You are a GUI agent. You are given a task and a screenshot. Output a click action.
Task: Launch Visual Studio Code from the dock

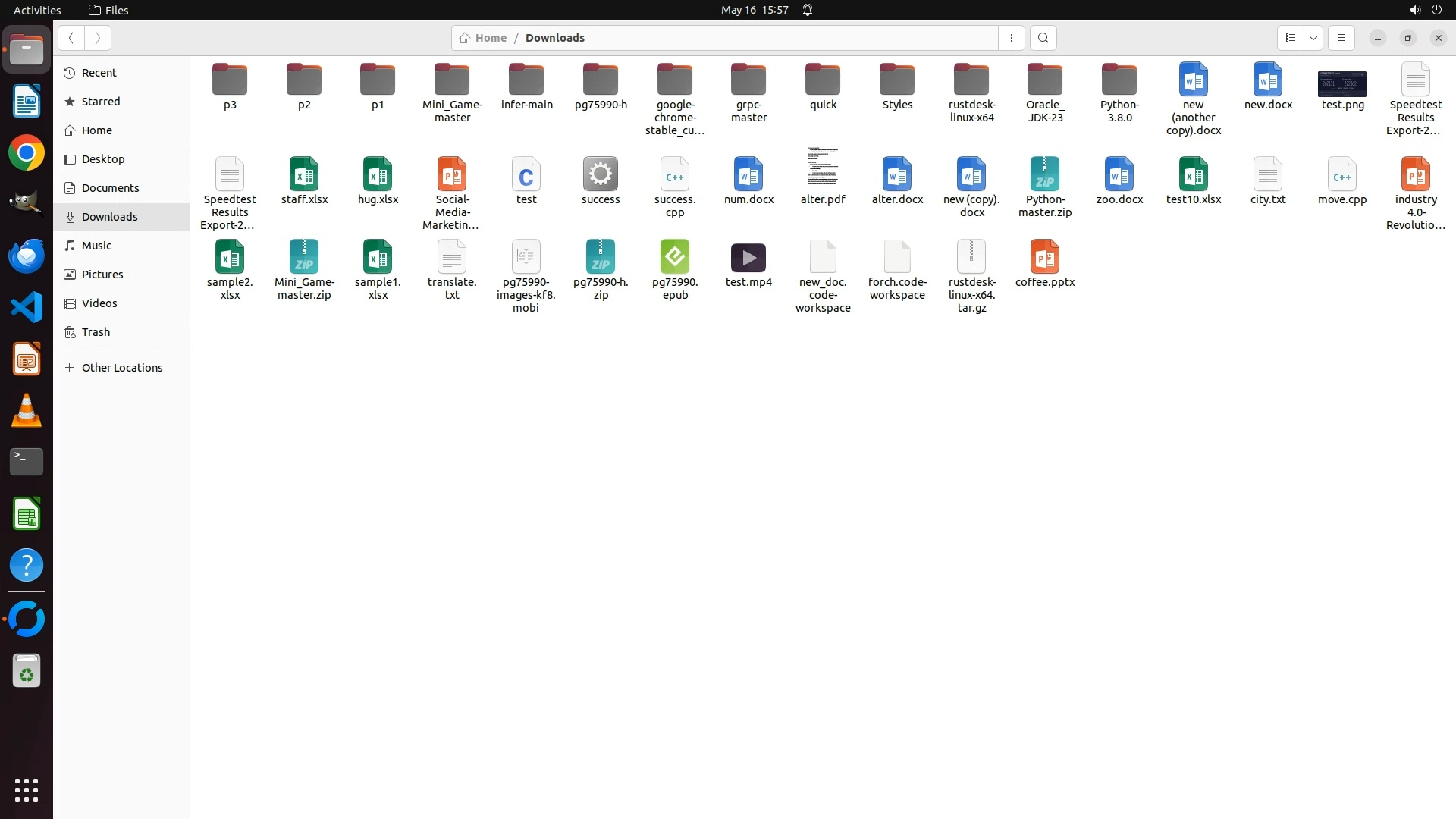(x=27, y=308)
